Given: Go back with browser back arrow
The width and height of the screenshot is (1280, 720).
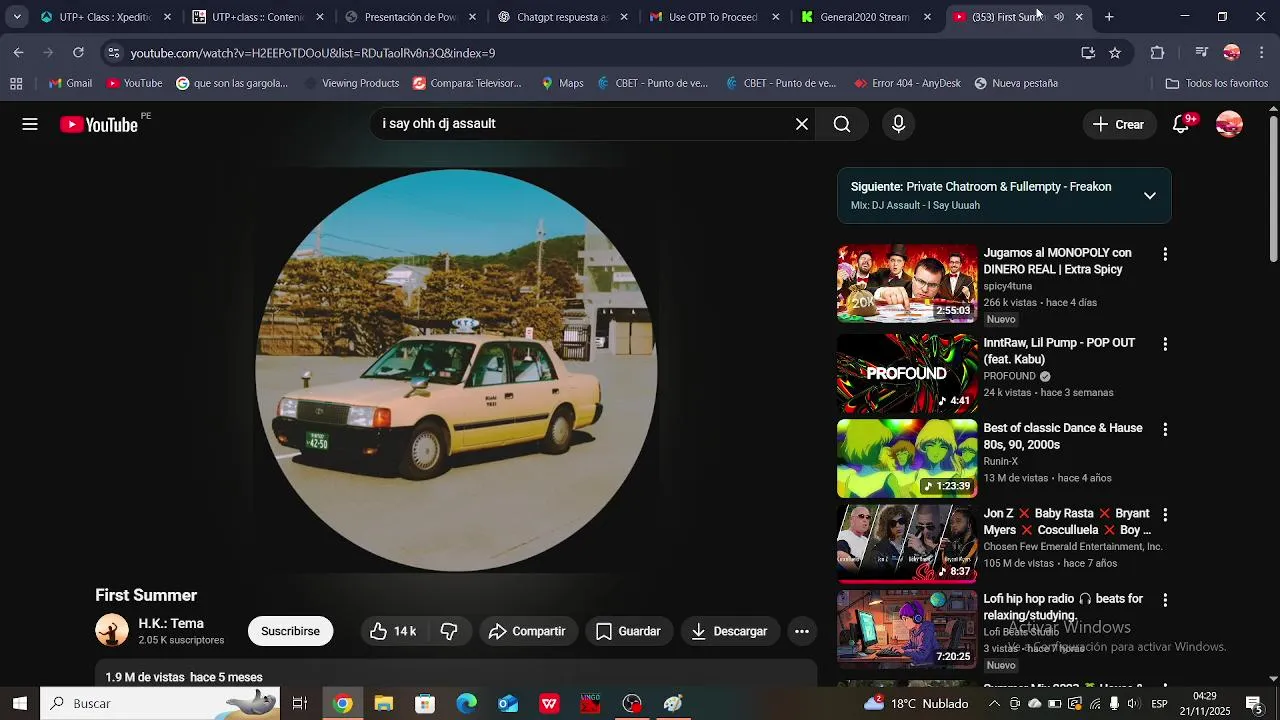Looking at the screenshot, I should [x=19, y=53].
